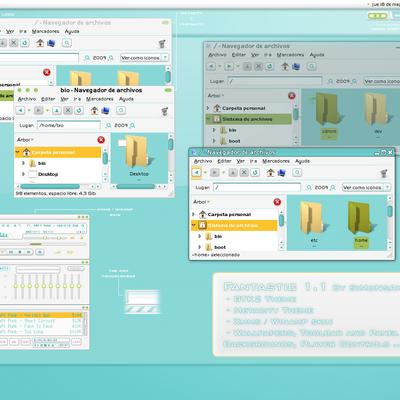Click Search icon in the partly hidden top-left window

(67, 43)
